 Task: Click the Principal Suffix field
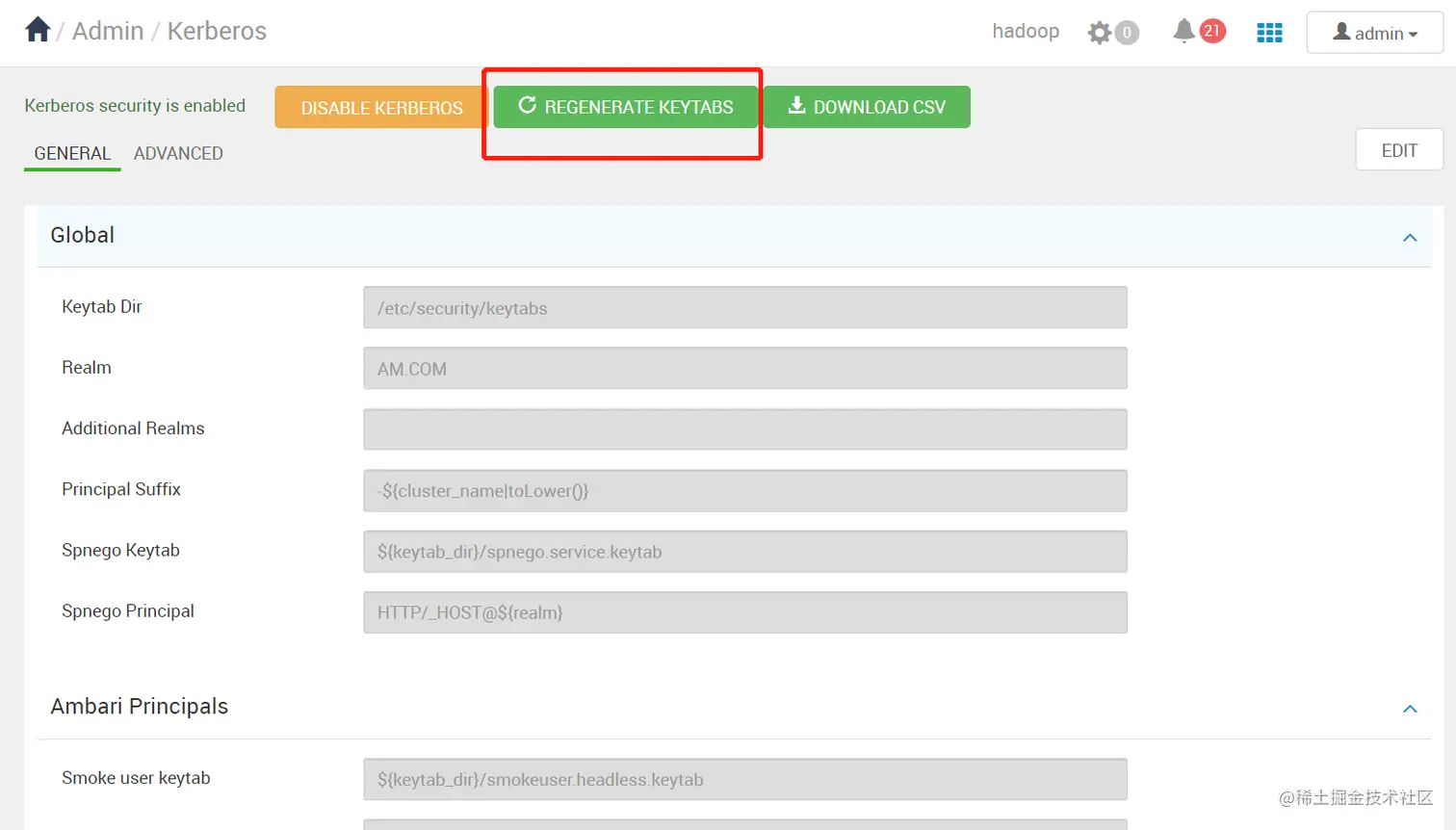745,490
